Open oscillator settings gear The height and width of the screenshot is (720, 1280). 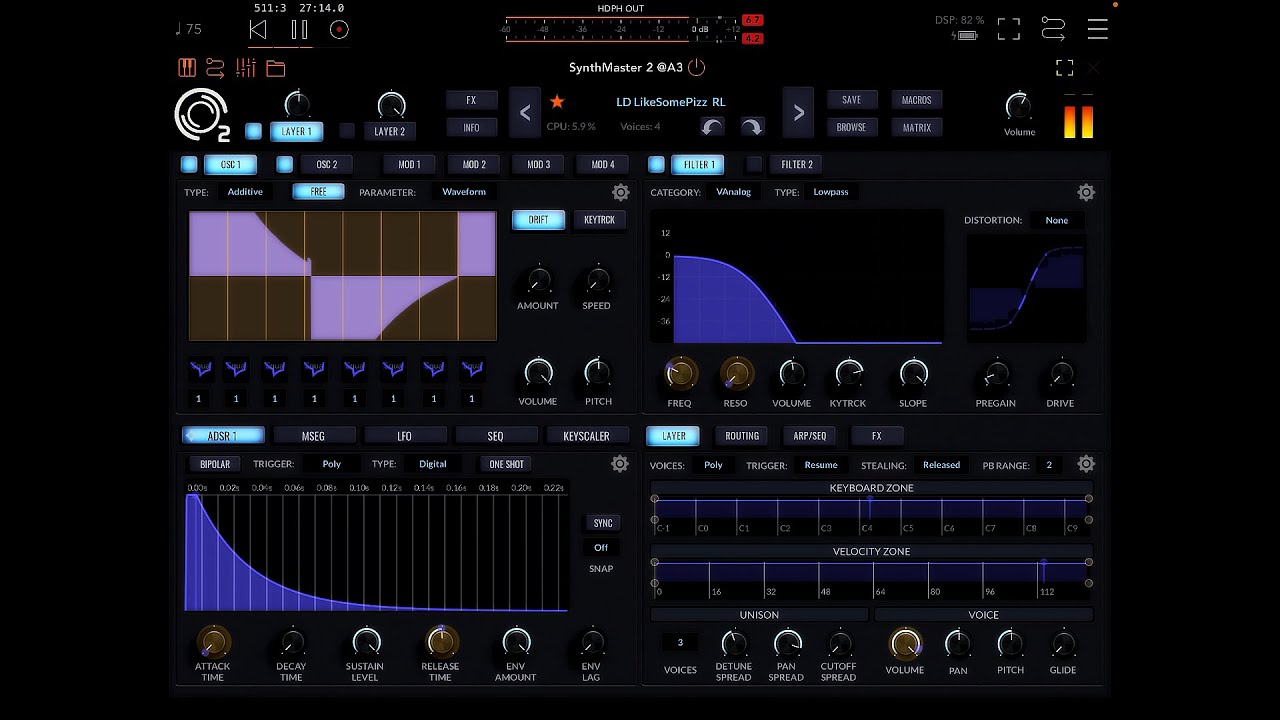coord(621,192)
